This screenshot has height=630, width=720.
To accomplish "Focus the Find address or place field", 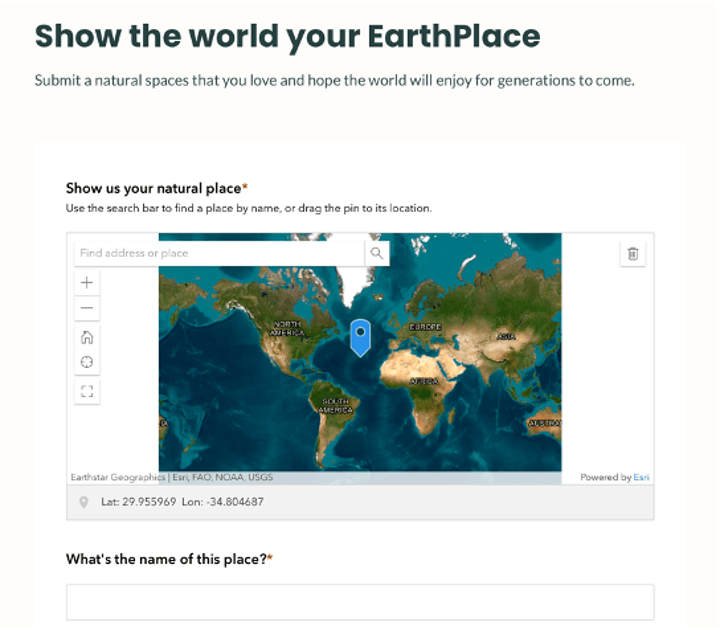I will (220, 253).
